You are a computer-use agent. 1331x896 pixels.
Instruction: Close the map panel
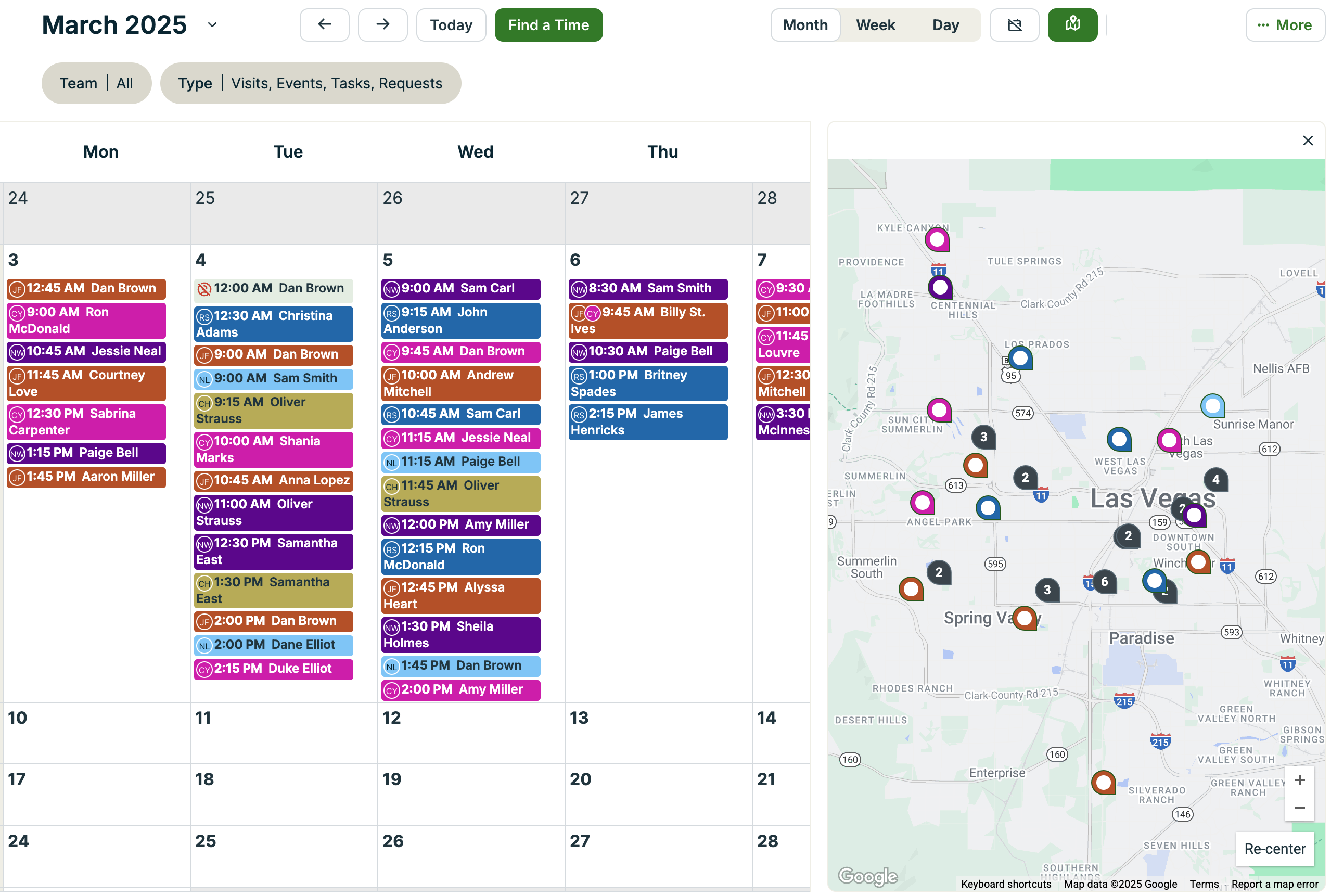pos(1307,140)
